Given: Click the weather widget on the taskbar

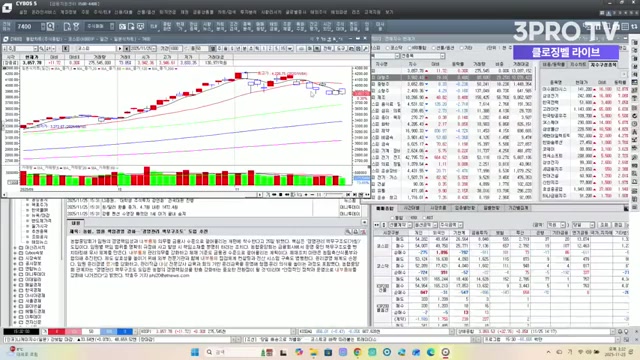Looking at the screenshot, I should tap(24, 352).
